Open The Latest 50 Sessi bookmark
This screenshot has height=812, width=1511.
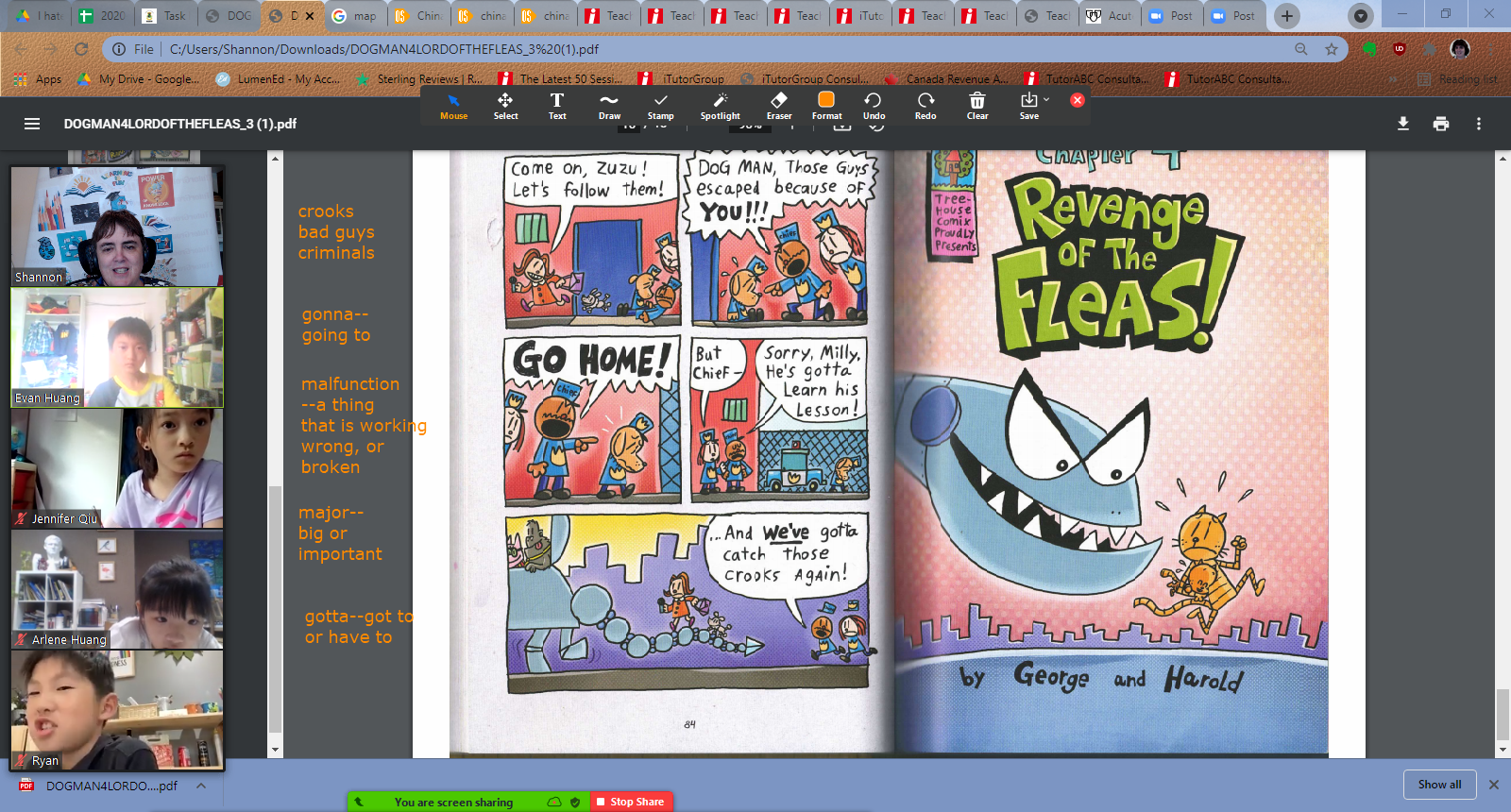pos(561,79)
